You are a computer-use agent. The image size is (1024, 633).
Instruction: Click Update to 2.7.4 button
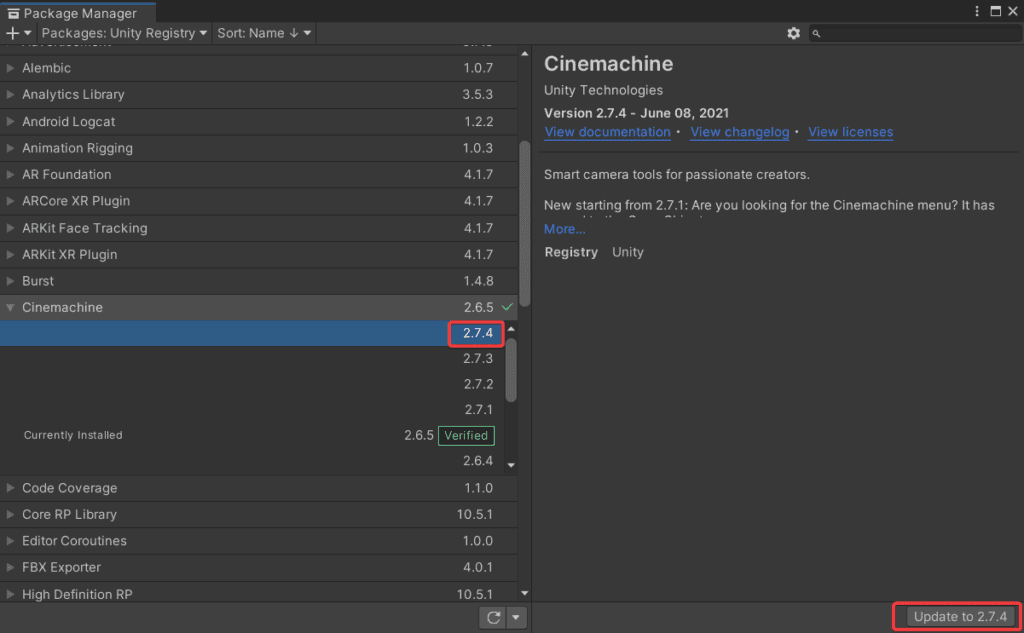[x=960, y=617]
